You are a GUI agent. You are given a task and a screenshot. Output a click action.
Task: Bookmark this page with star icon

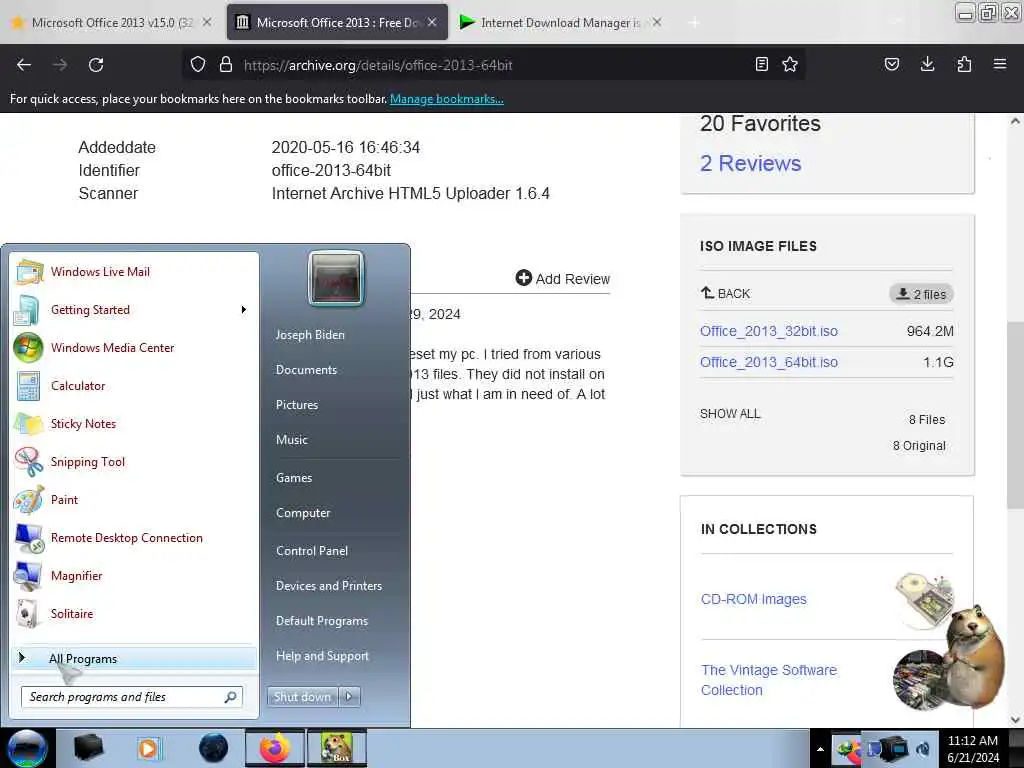tap(790, 64)
